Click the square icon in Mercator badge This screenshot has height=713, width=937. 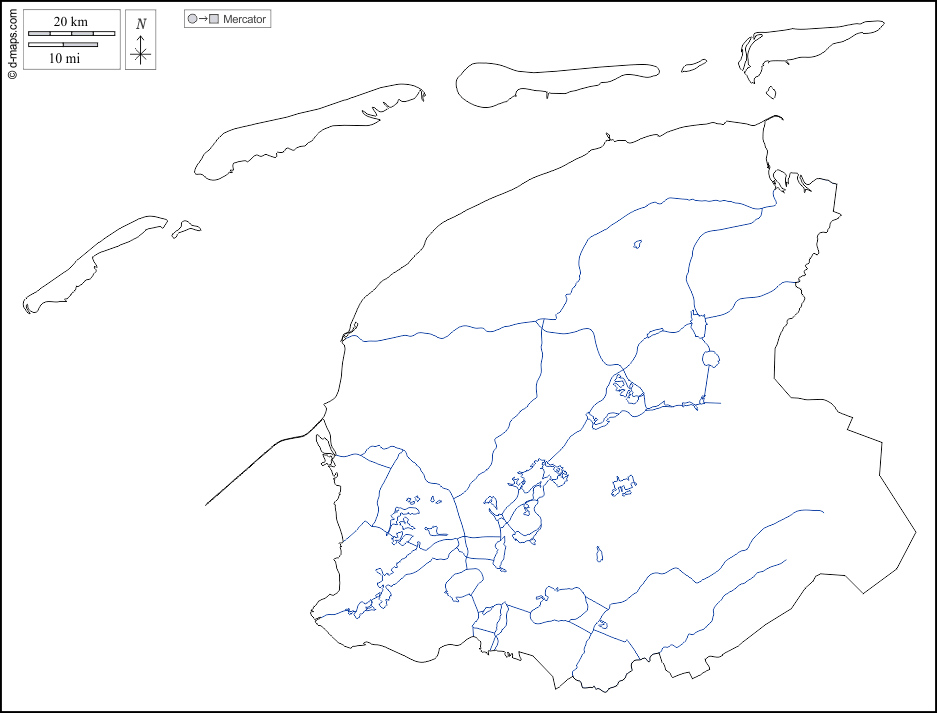(x=213, y=19)
